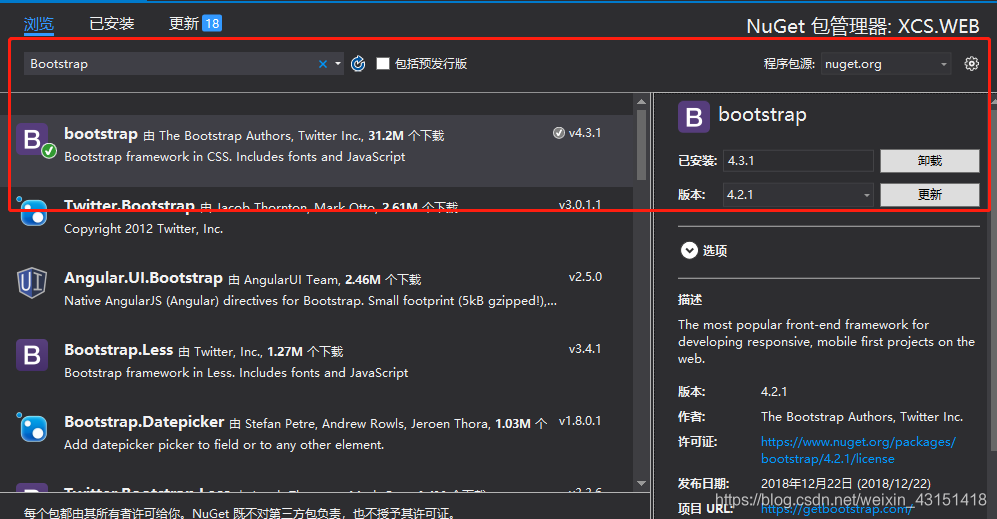Switch to the 更新 tab
The height and width of the screenshot is (519, 997).
[184, 24]
